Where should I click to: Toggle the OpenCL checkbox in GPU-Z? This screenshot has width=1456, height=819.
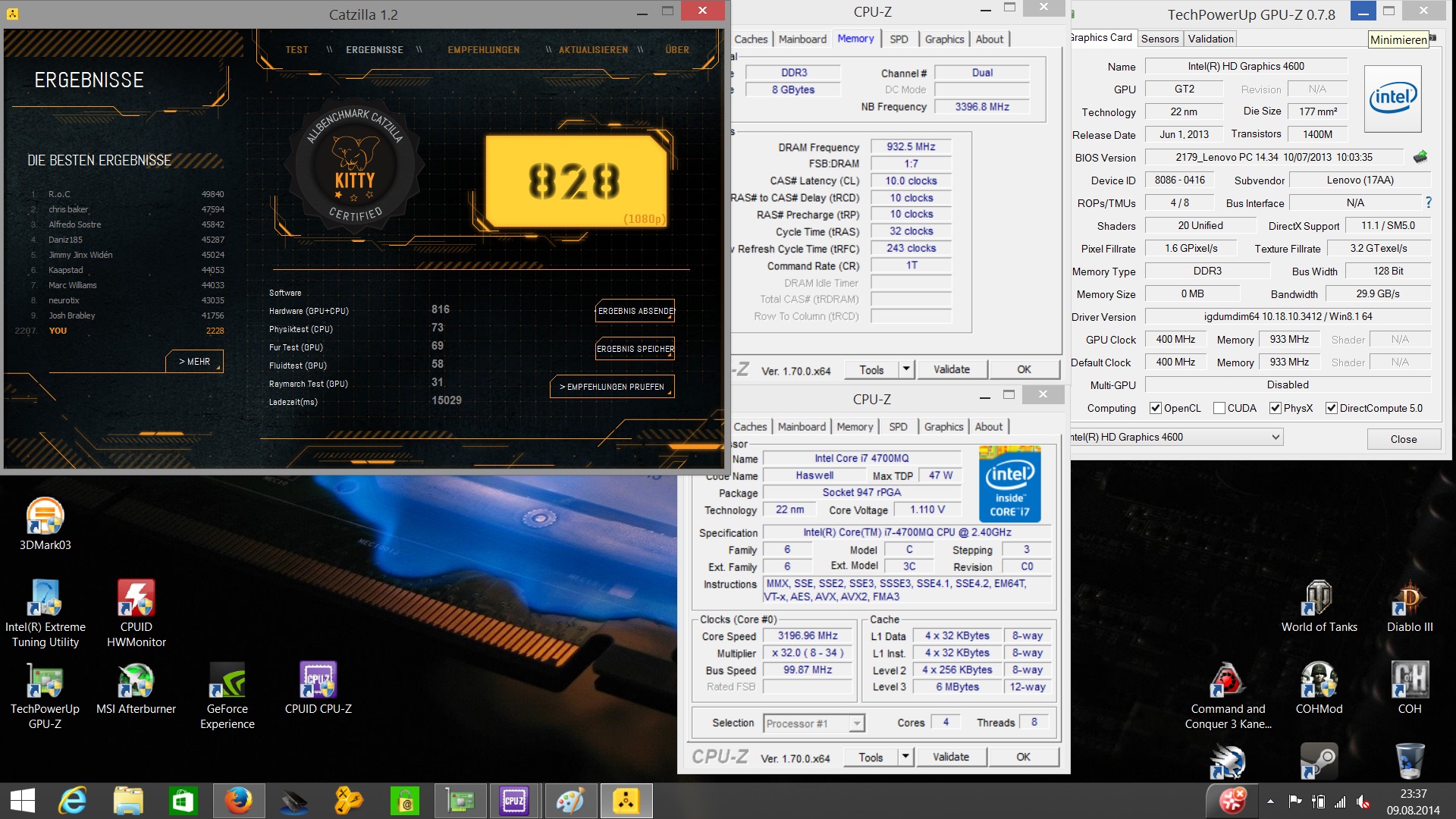1156,408
